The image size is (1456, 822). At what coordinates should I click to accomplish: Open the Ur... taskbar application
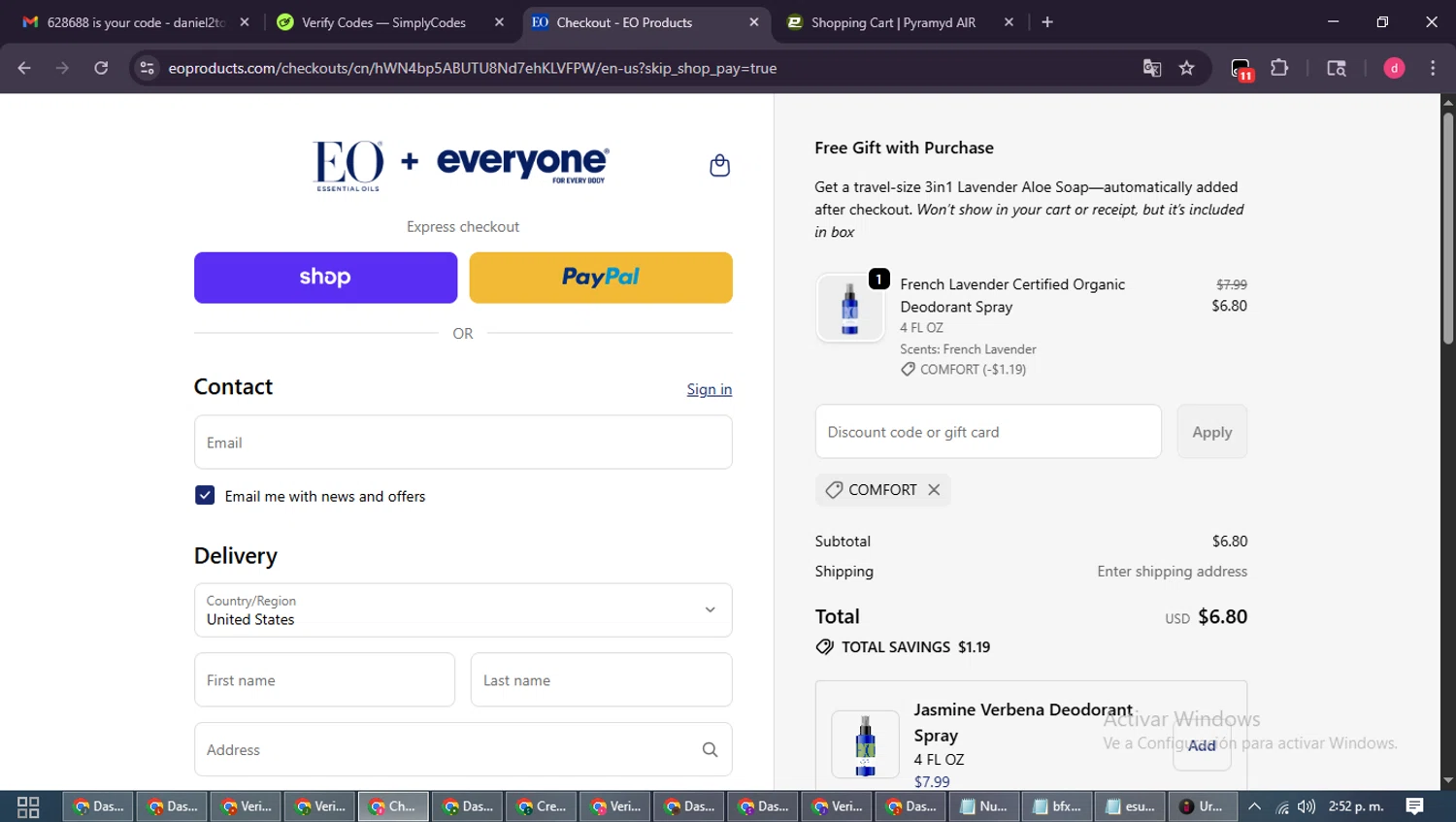[1202, 806]
